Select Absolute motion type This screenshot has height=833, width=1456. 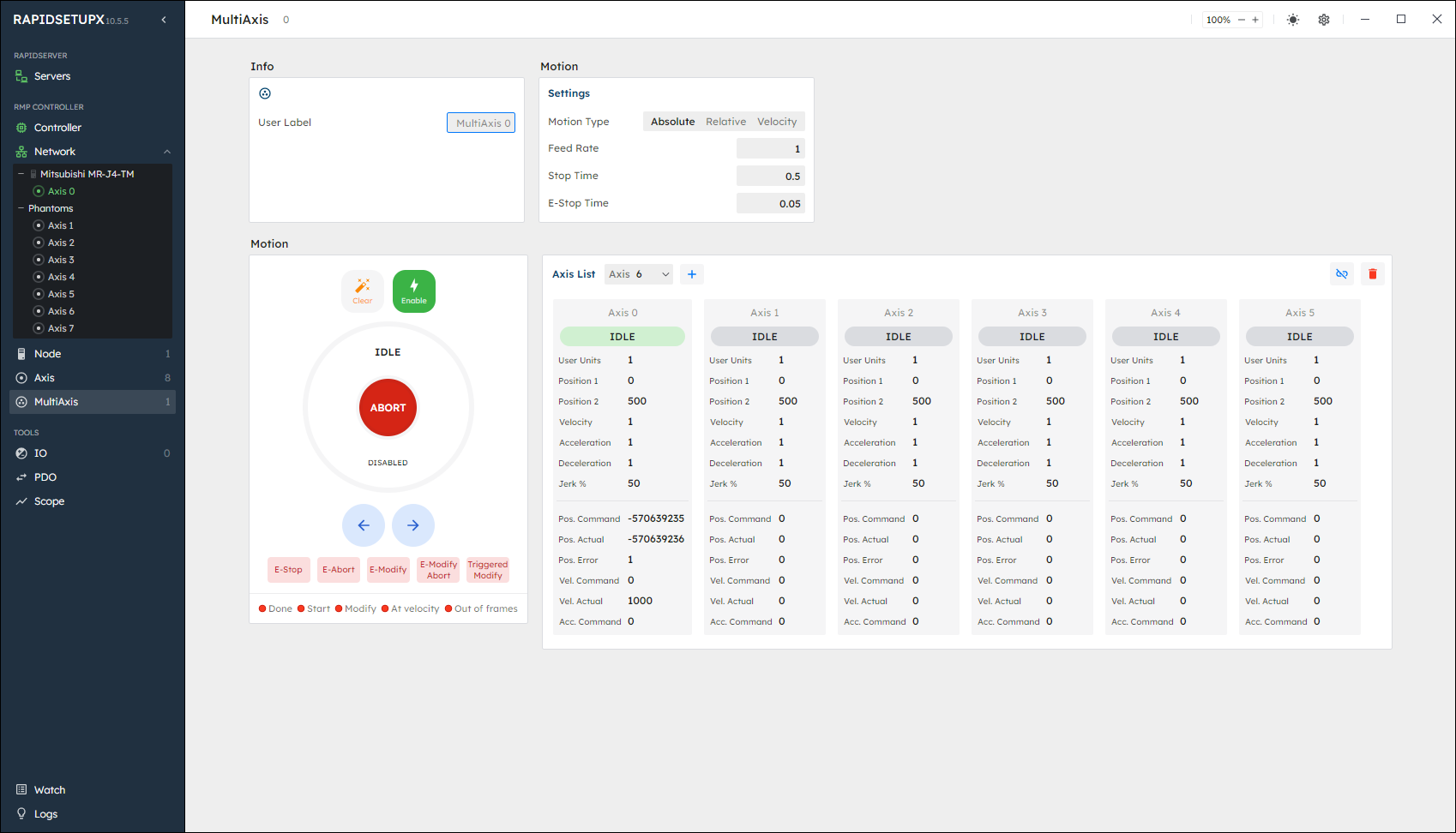pyautogui.click(x=672, y=122)
